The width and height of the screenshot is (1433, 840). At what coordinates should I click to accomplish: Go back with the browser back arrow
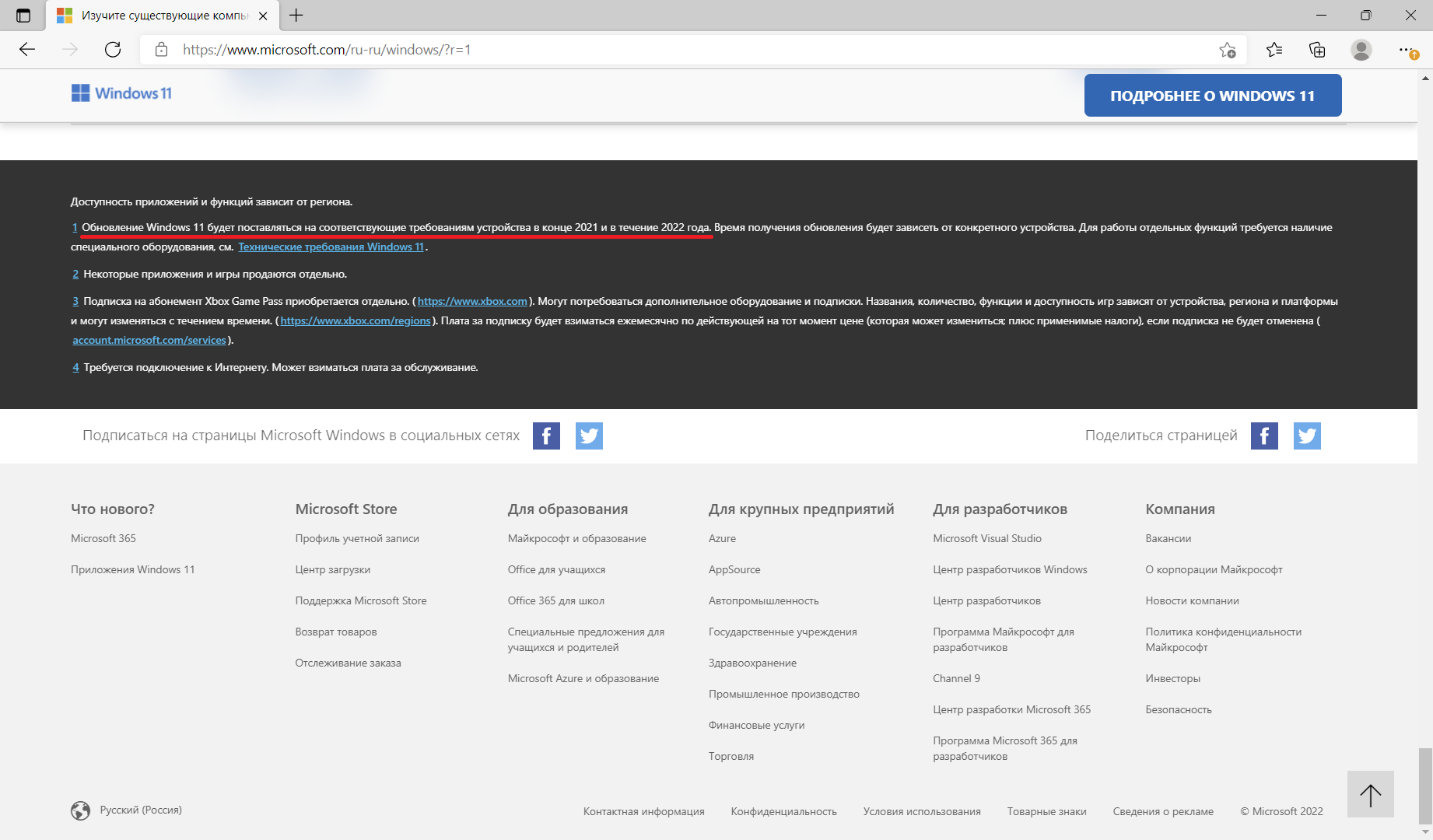[27, 50]
